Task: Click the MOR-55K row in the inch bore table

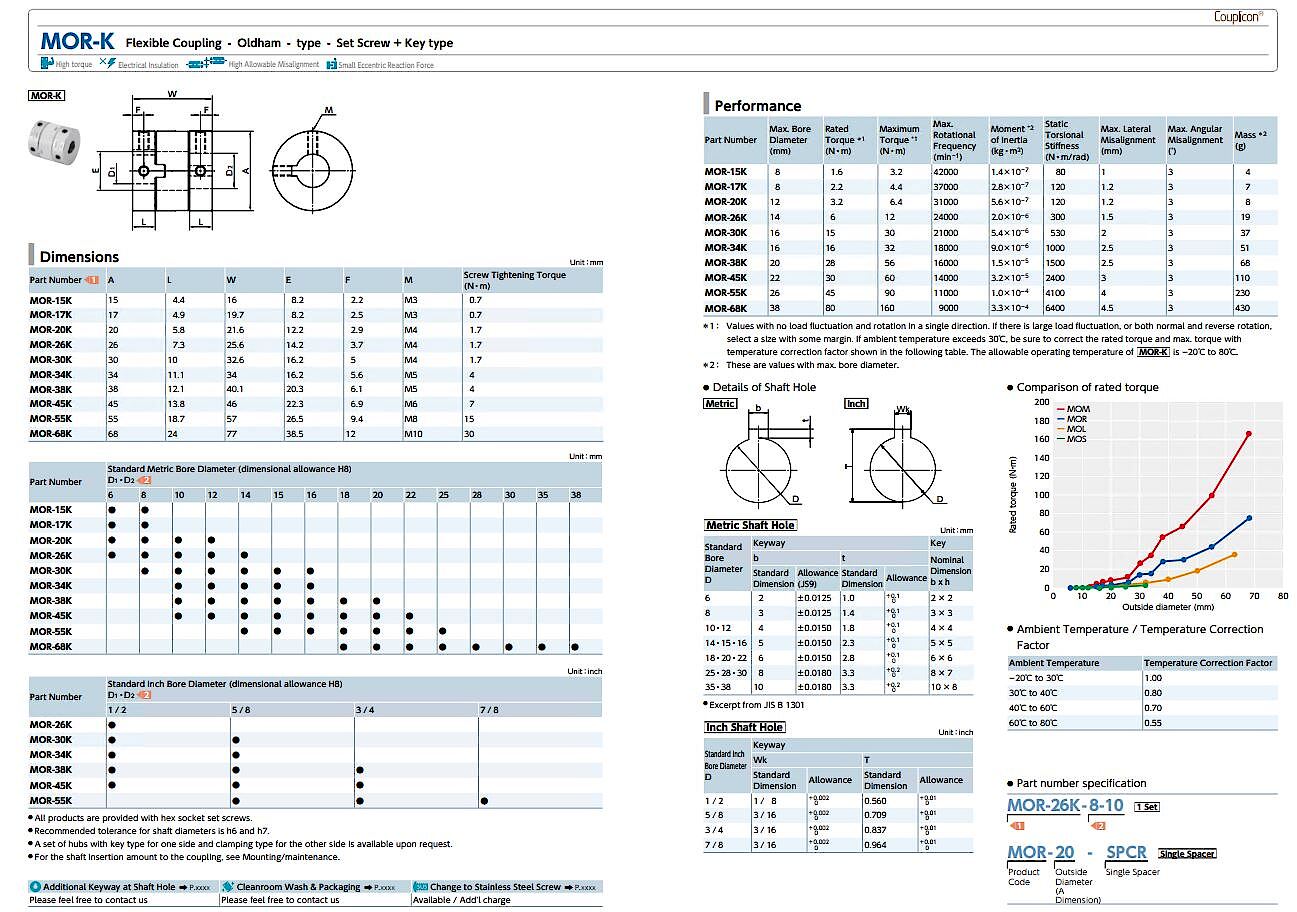Action: coord(316,800)
